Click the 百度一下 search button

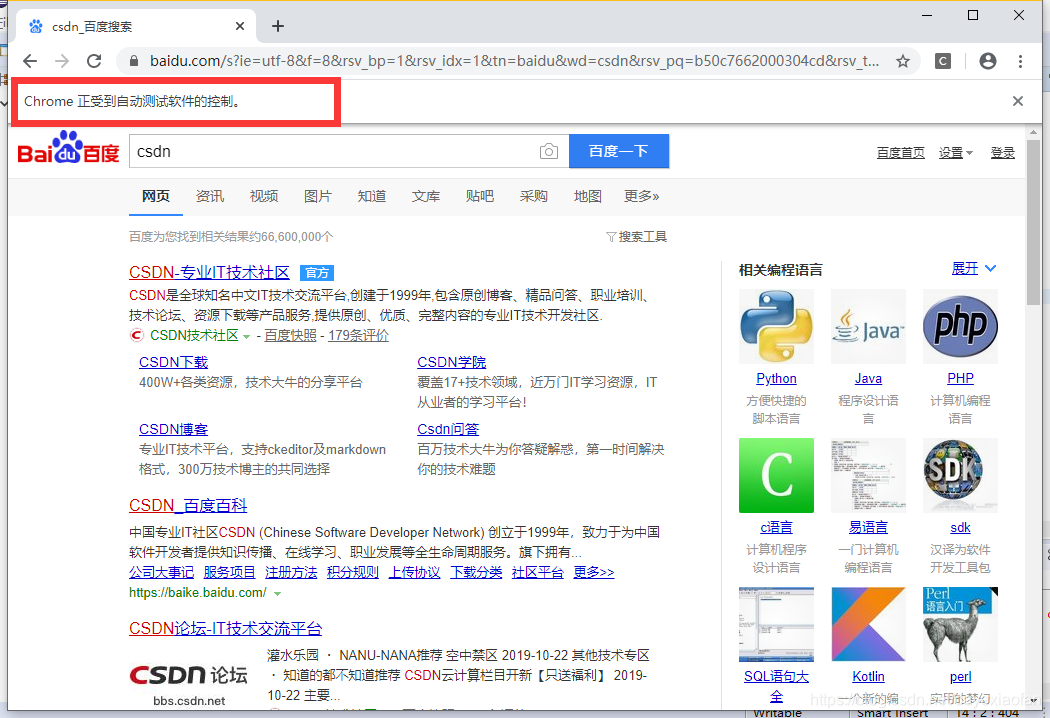[x=619, y=151]
